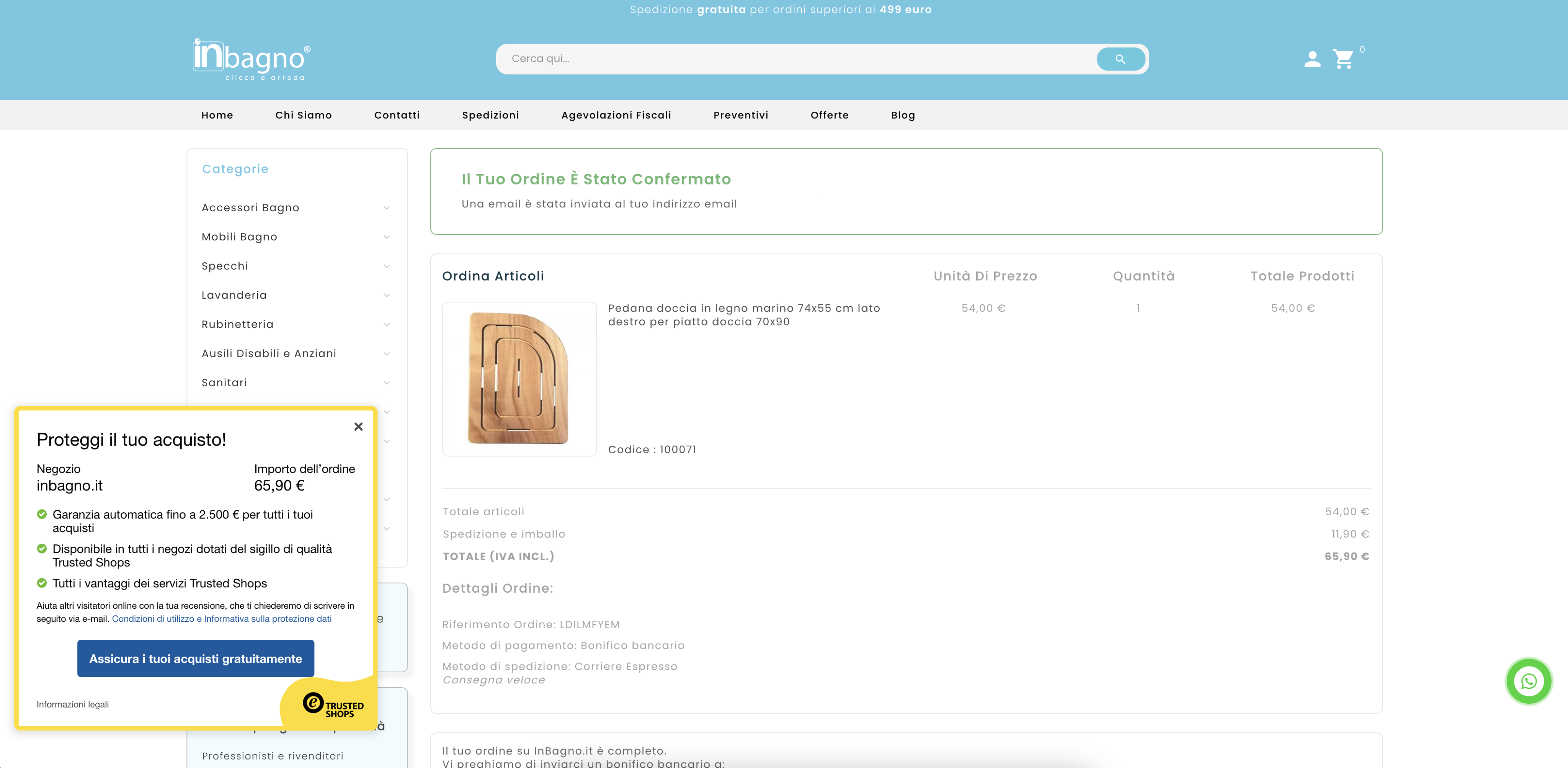This screenshot has width=1568, height=768.
Task: Click Metodo di pagamento: Bonifico bancario
Action: 563,646
